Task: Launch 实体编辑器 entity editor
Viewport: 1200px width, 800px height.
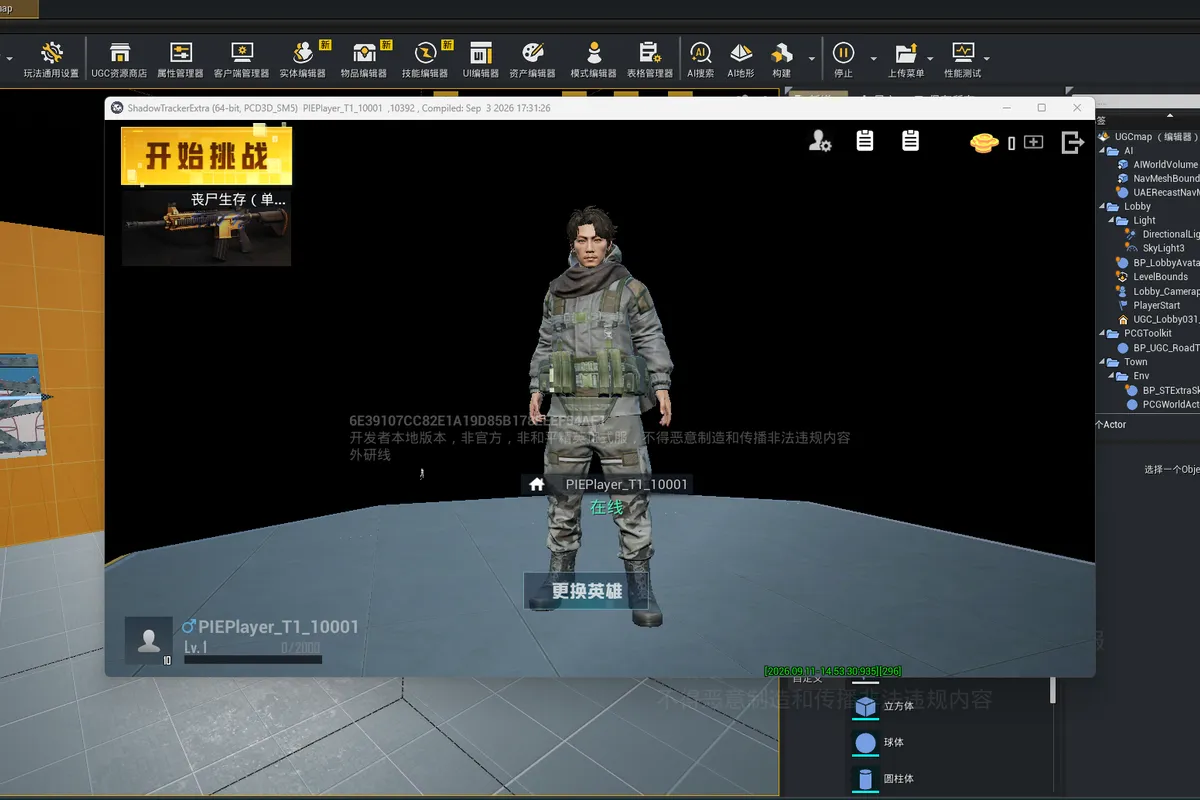Action: 303,60
